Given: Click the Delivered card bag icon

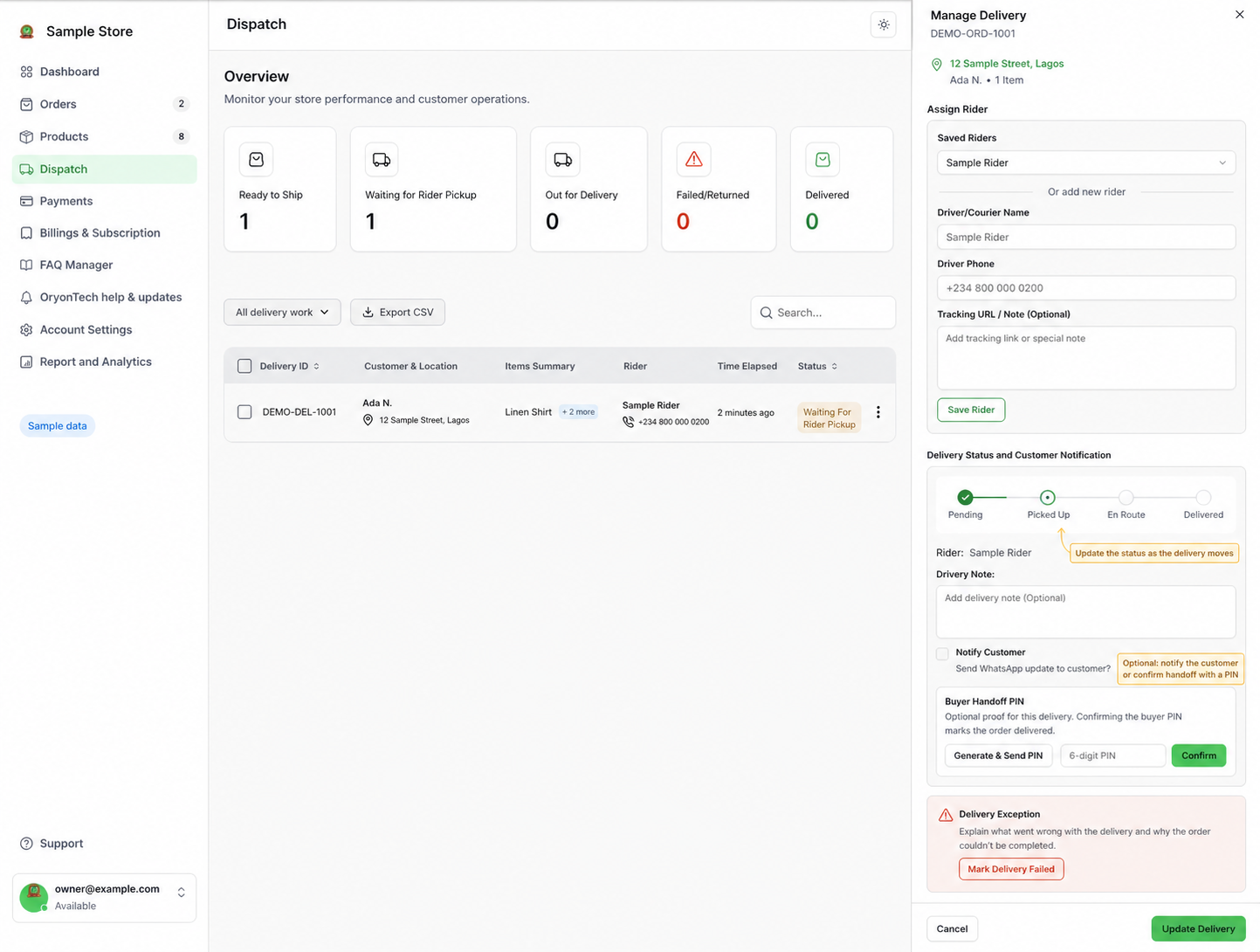Looking at the screenshot, I should [x=823, y=159].
